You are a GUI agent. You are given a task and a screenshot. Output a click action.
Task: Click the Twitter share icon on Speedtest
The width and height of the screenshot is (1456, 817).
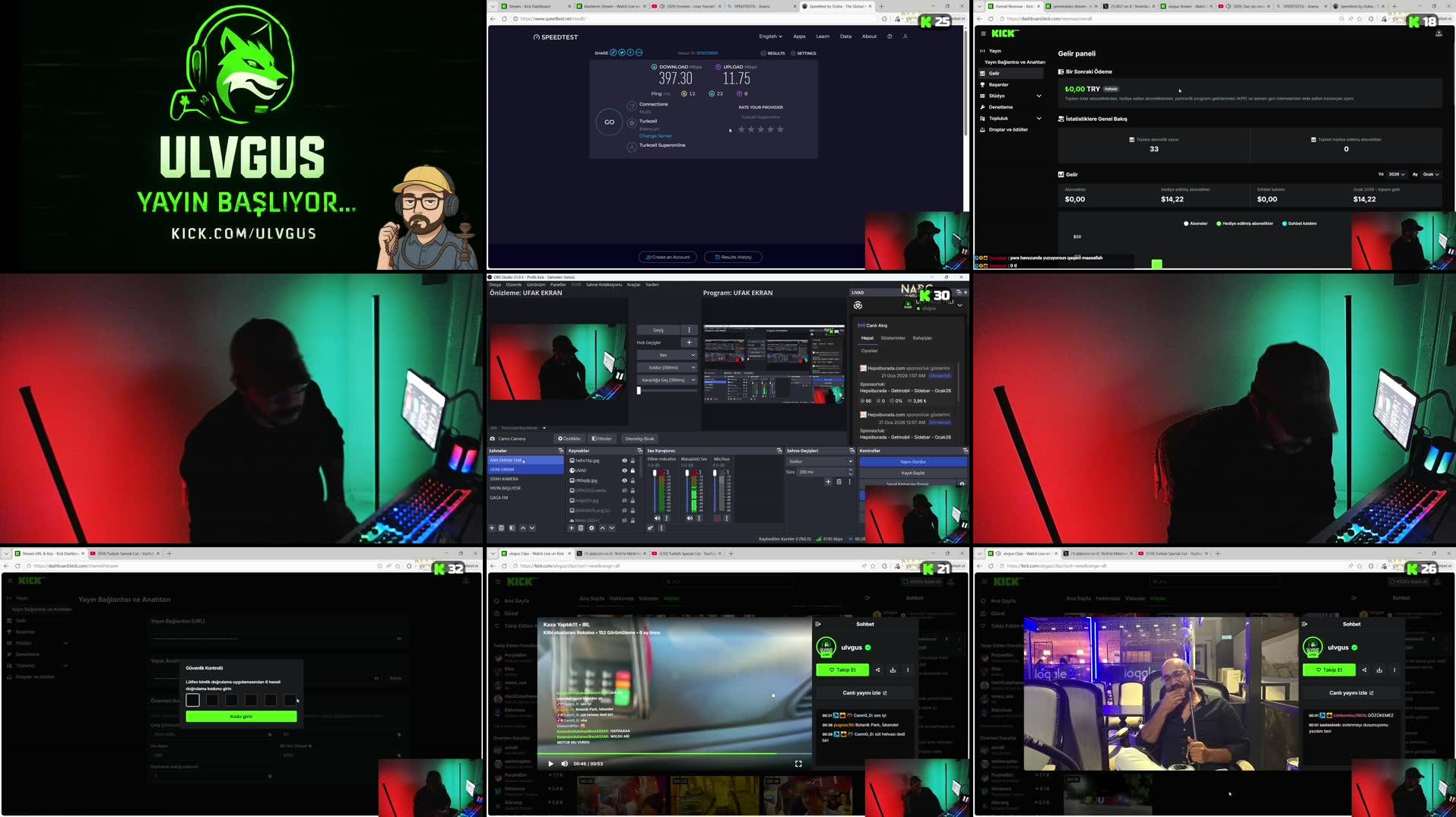(622, 52)
